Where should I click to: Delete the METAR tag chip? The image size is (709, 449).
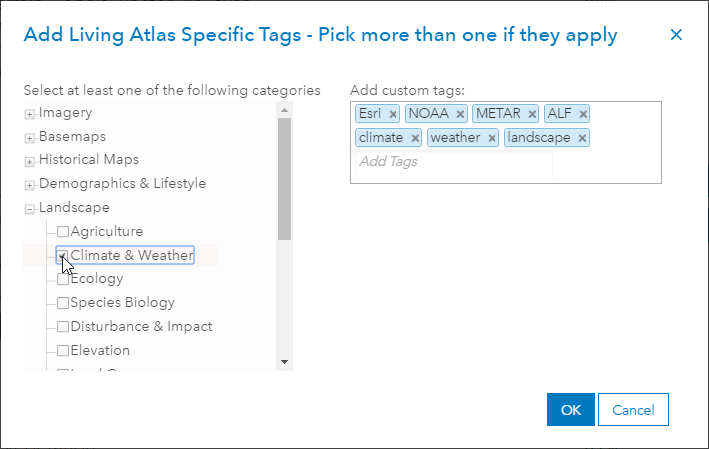point(532,114)
